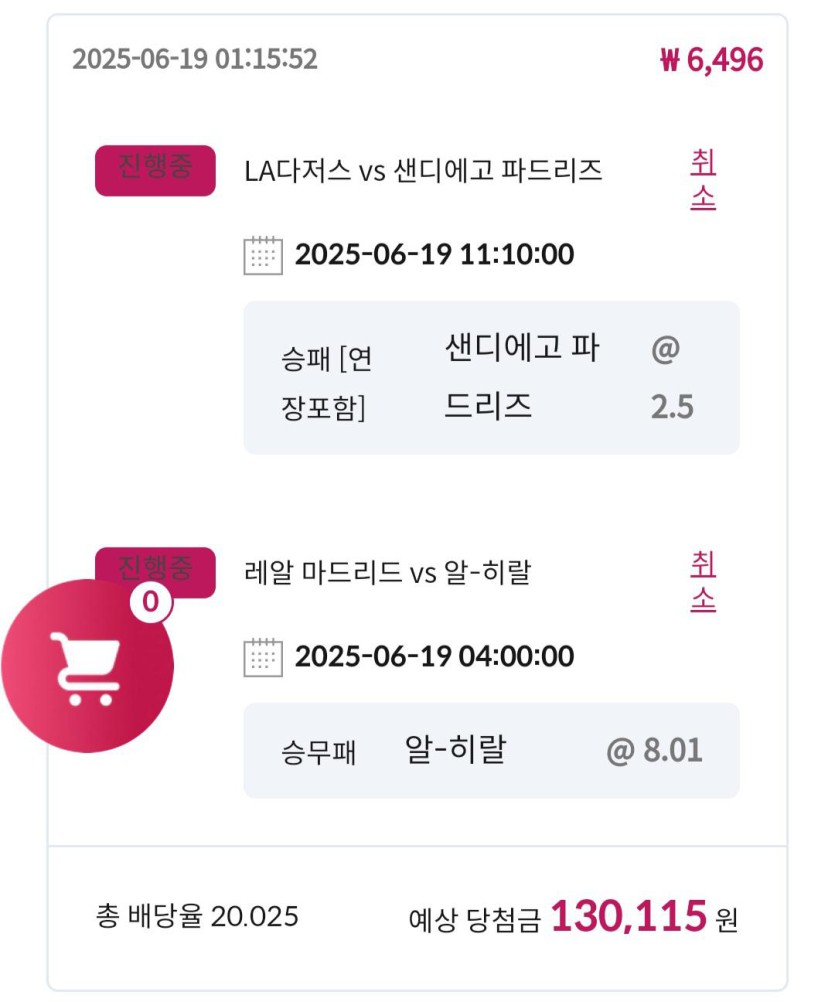The height and width of the screenshot is (1002, 835).
Task: Click the @ 2.5 odds value
Action: click(x=671, y=378)
